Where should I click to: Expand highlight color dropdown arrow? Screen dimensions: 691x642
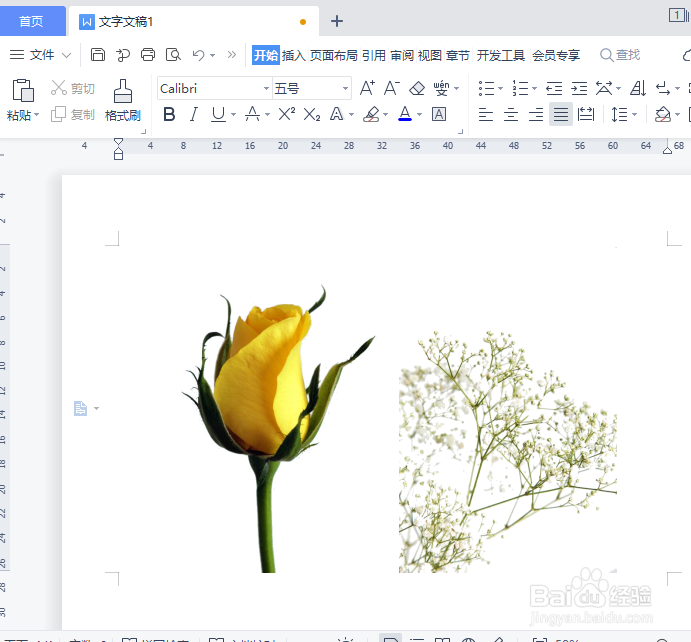tap(386, 115)
